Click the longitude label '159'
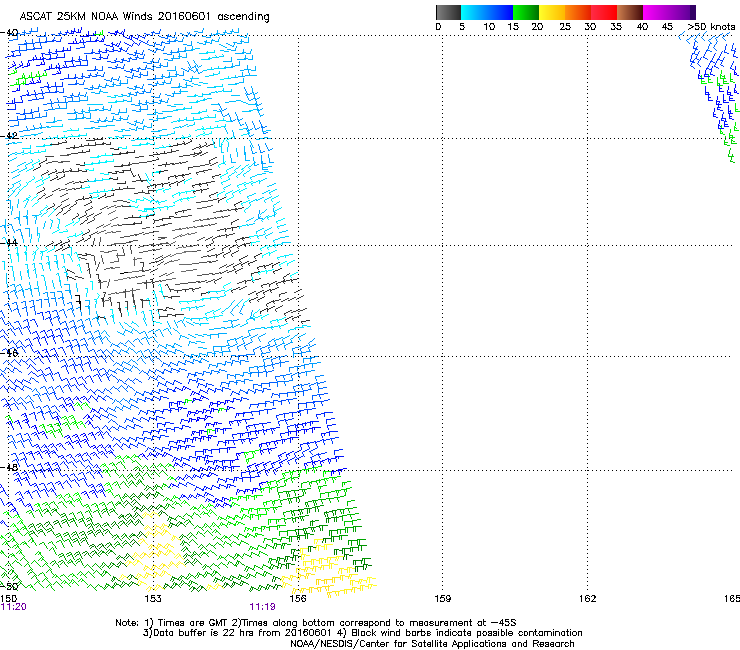This screenshot has height=650, width=740. [x=442, y=599]
